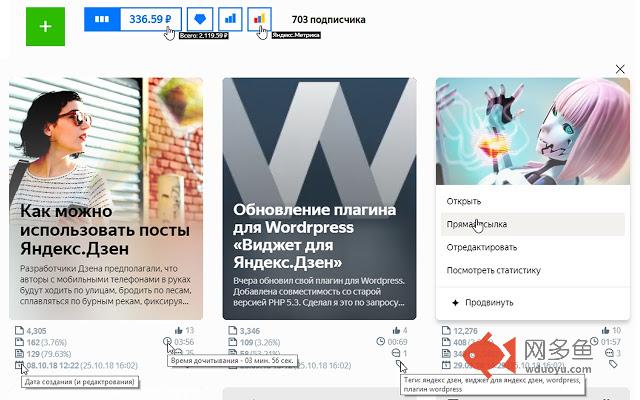Click the document icon beside 408
This screenshot has height=400, width=640.
[446, 342]
